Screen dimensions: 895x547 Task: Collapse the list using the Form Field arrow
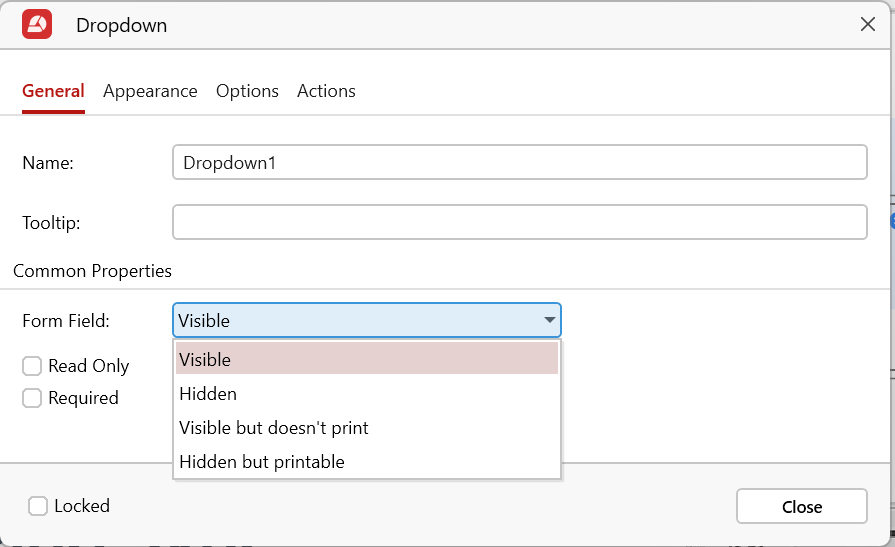click(549, 321)
